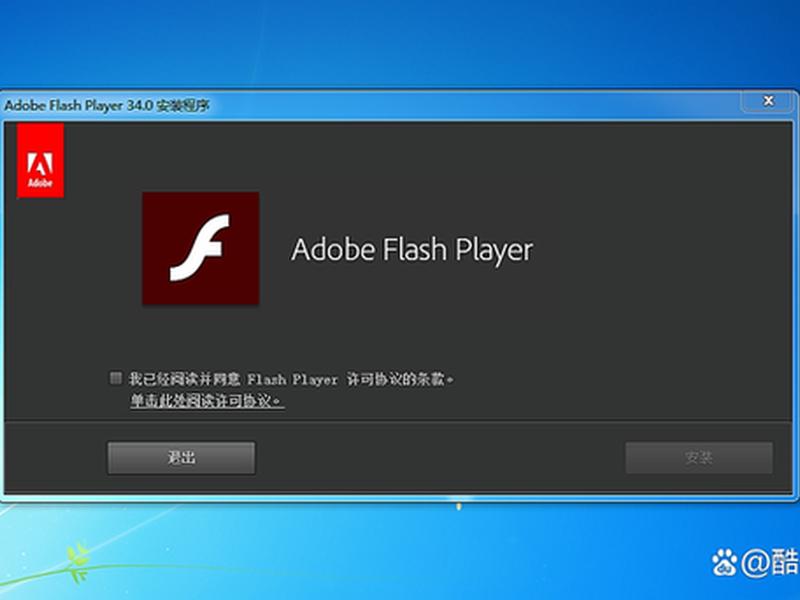800x600 pixels.
Task: Click the red Adobe logo icon
Action: click(40, 160)
